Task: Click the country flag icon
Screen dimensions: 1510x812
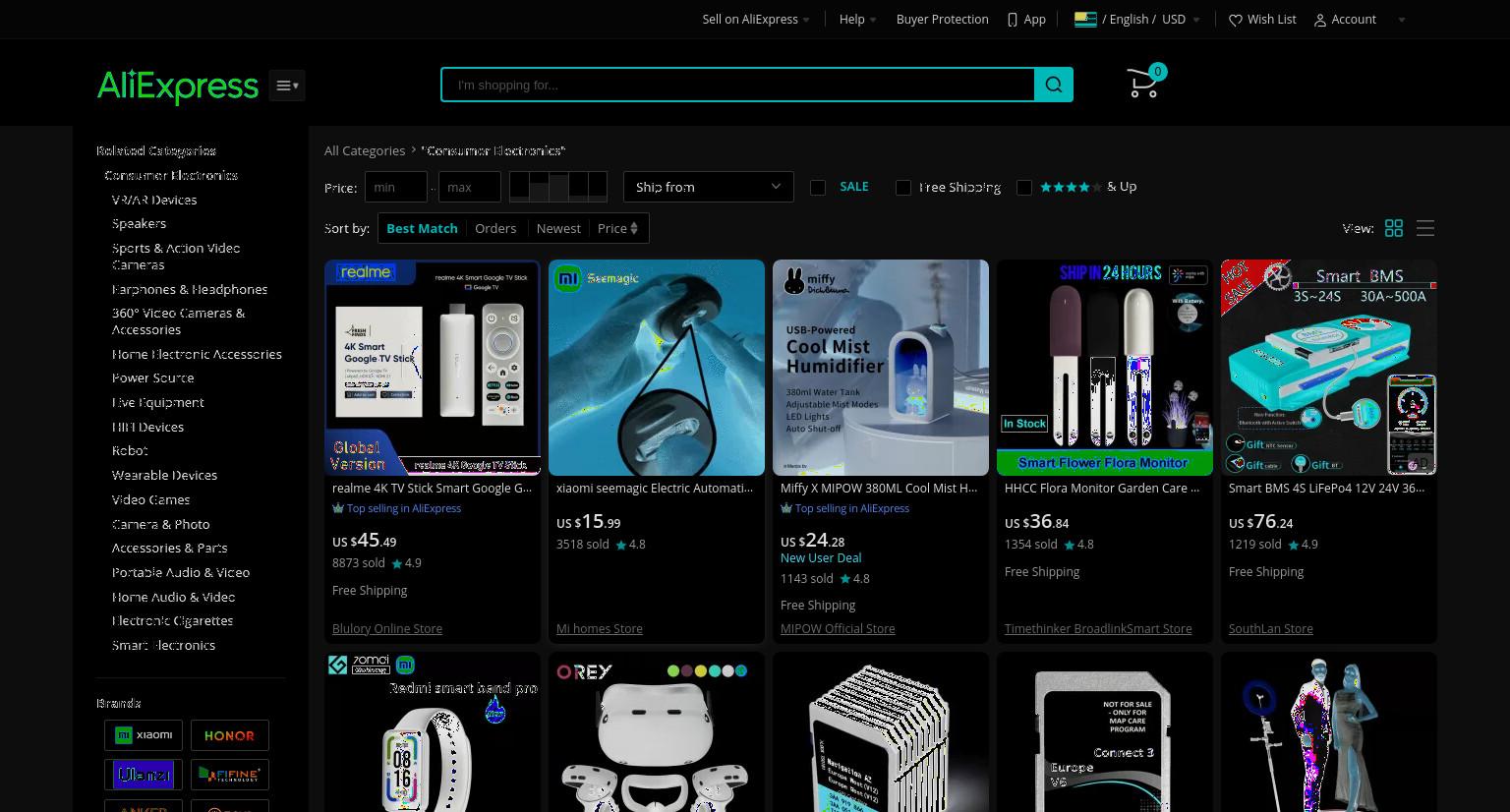Action: [x=1085, y=19]
